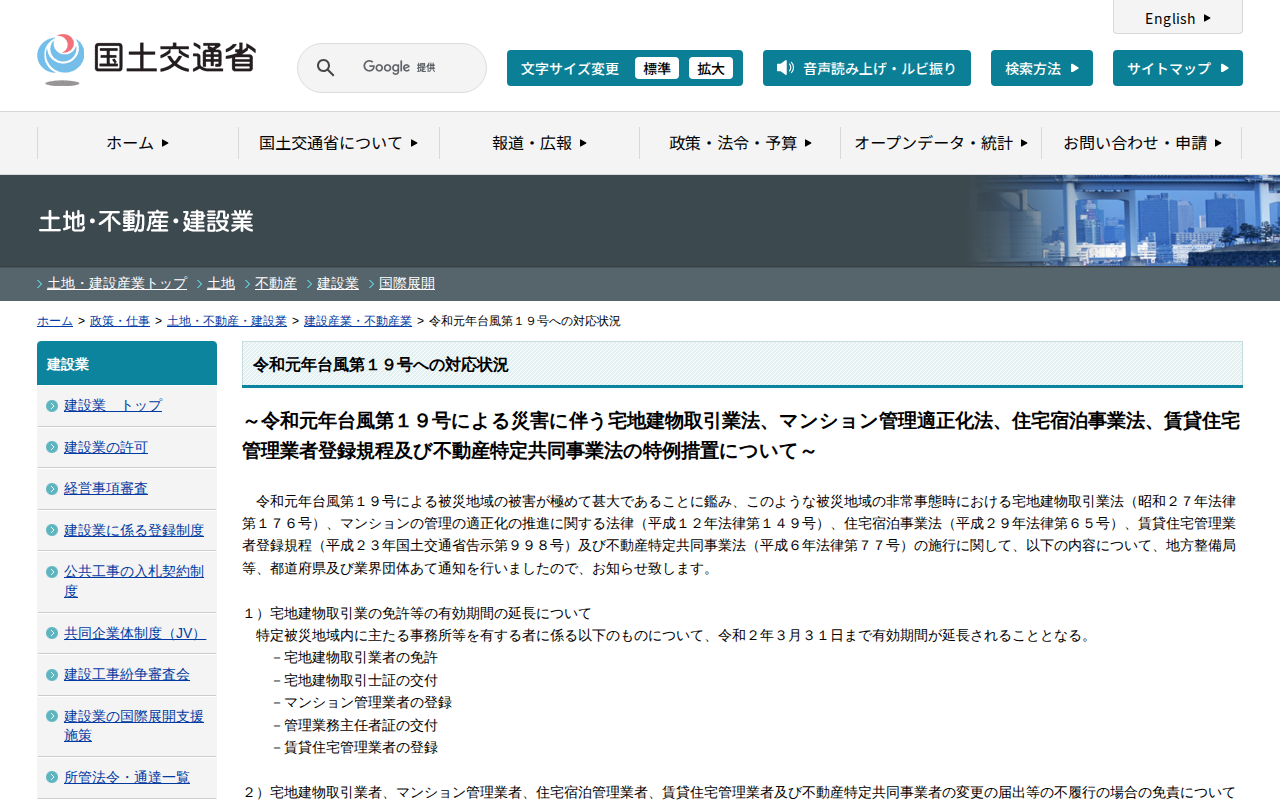1280x800 pixels.
Task: Click list item －マンション管理業者の登録
Action: click(x=361, y=703)
